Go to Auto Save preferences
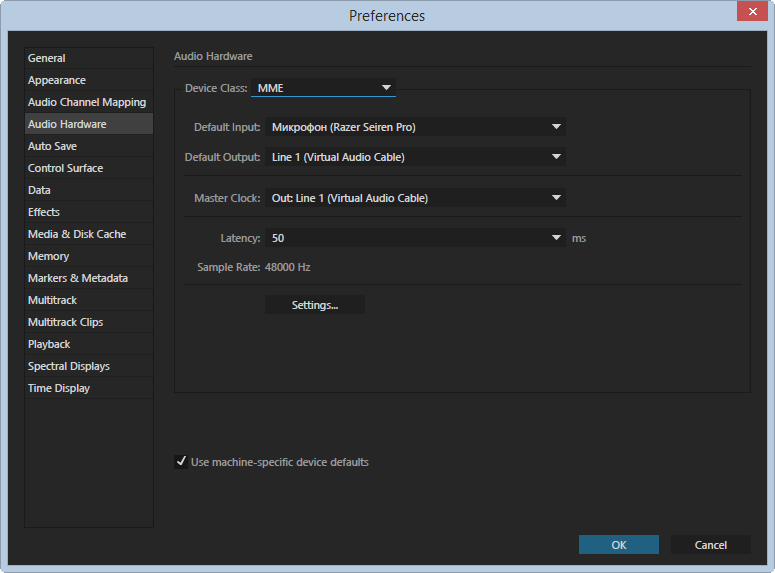Viewport: 775px width, 573px height. click(x=52, y=146)
